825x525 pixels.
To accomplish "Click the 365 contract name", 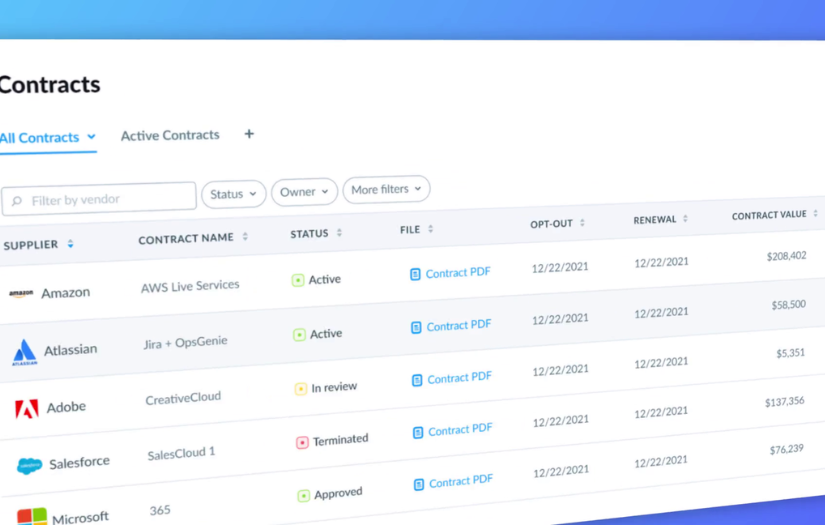I will [160, 510].
